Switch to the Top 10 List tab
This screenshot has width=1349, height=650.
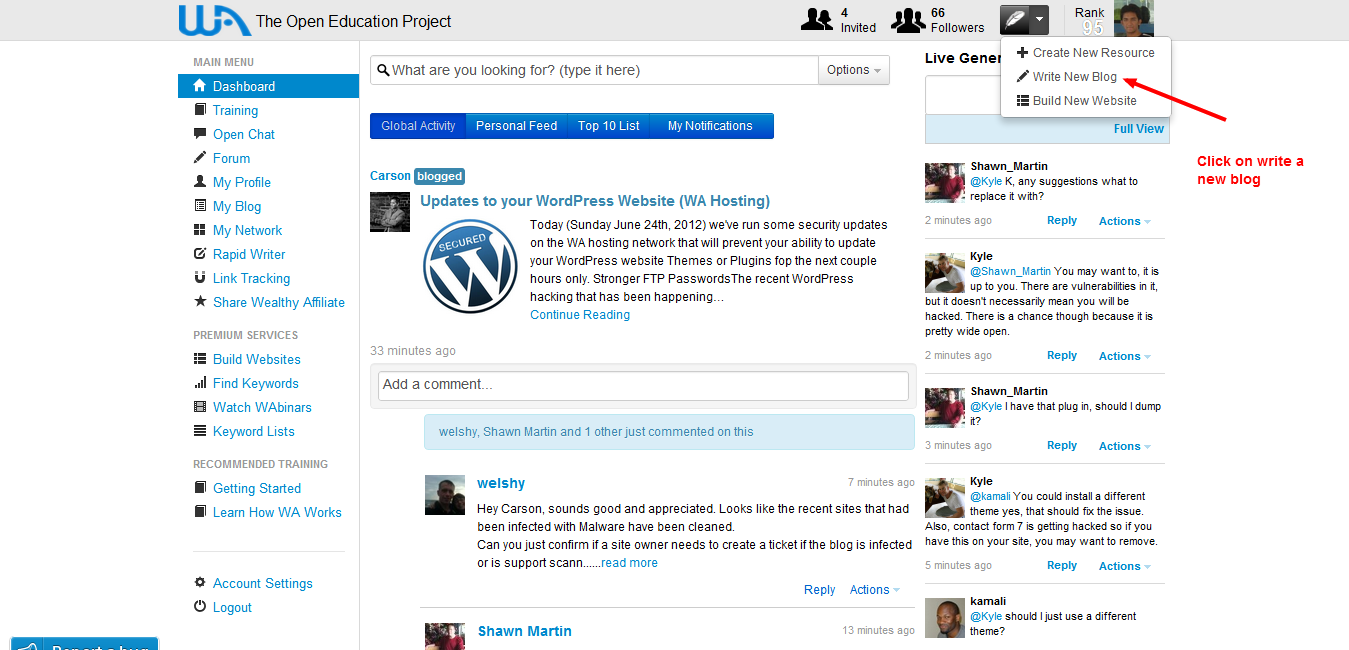tap(609, 126)
